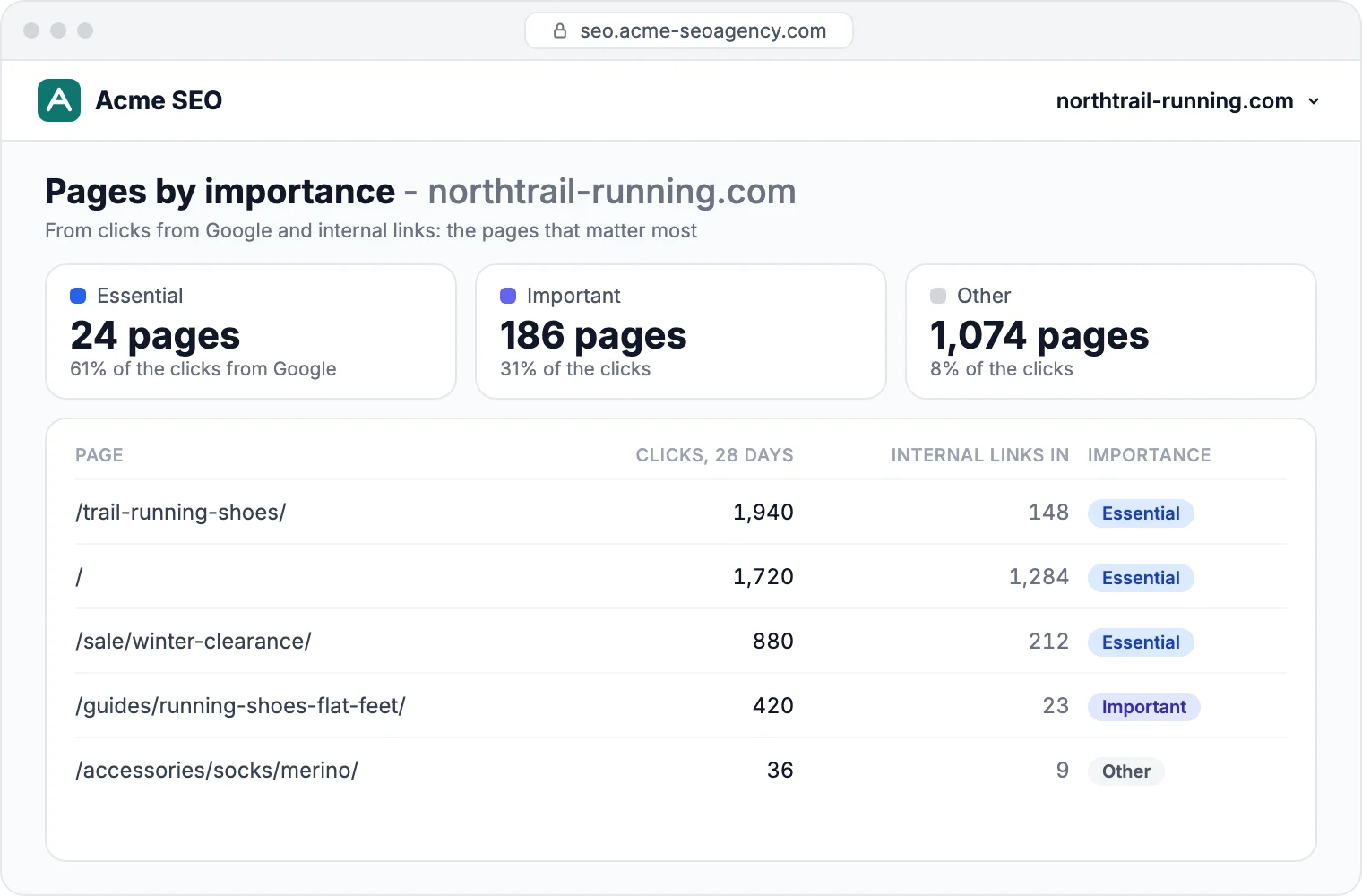Select the Other 1,074 pages card
The image size is (1362, 896).
click(1111, 332)
